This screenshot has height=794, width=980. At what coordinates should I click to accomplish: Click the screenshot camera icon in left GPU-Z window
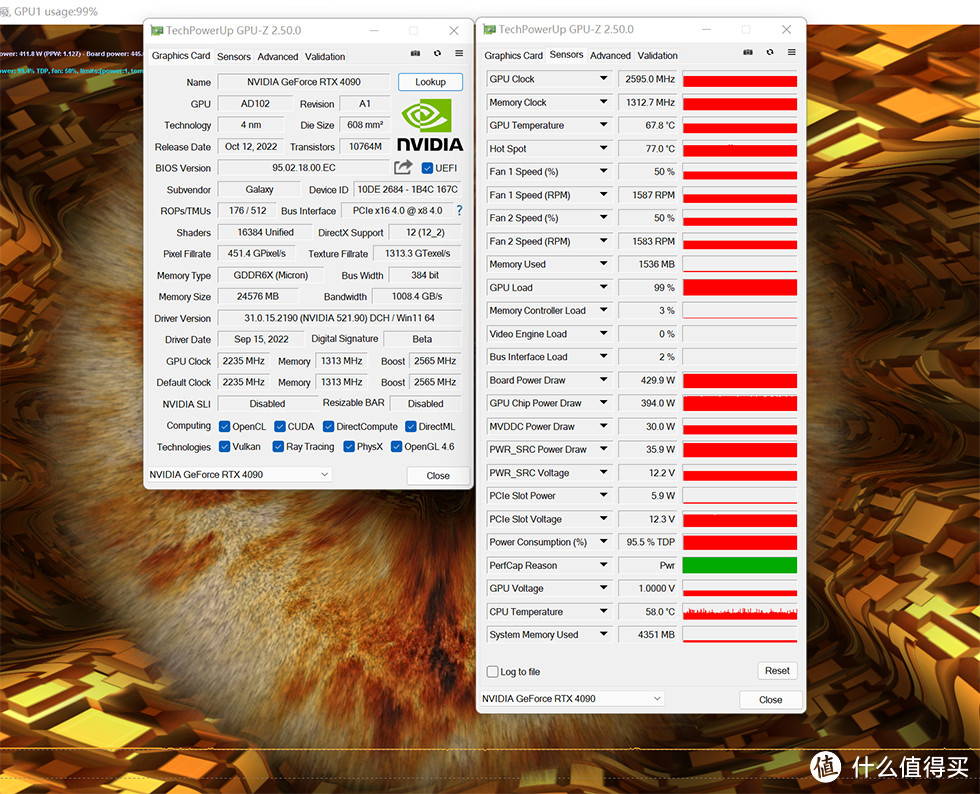pyautogui.click(x=415, y=54)
